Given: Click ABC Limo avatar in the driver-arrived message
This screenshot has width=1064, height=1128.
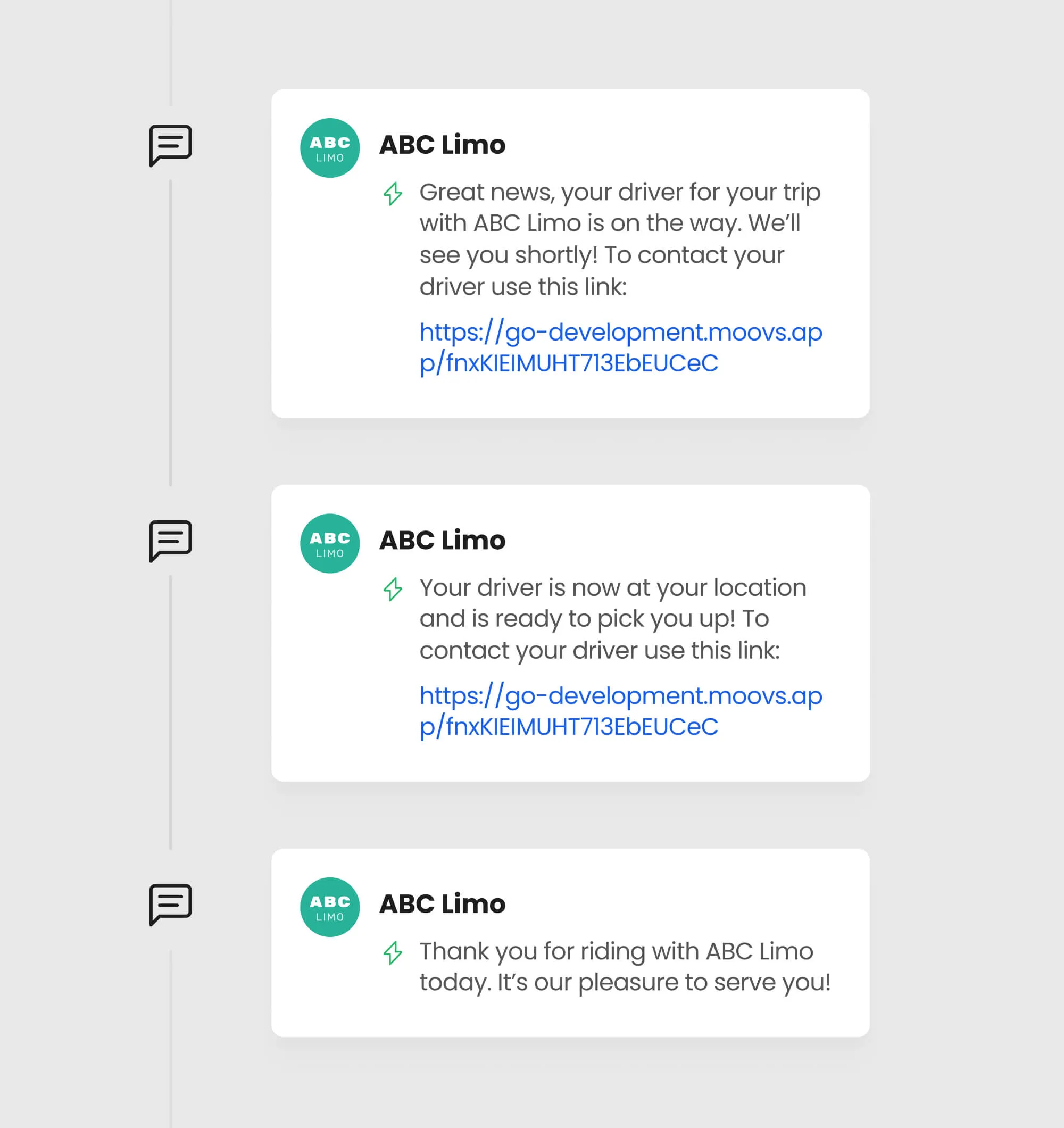Looking at the screenshot, I should 330,544.
